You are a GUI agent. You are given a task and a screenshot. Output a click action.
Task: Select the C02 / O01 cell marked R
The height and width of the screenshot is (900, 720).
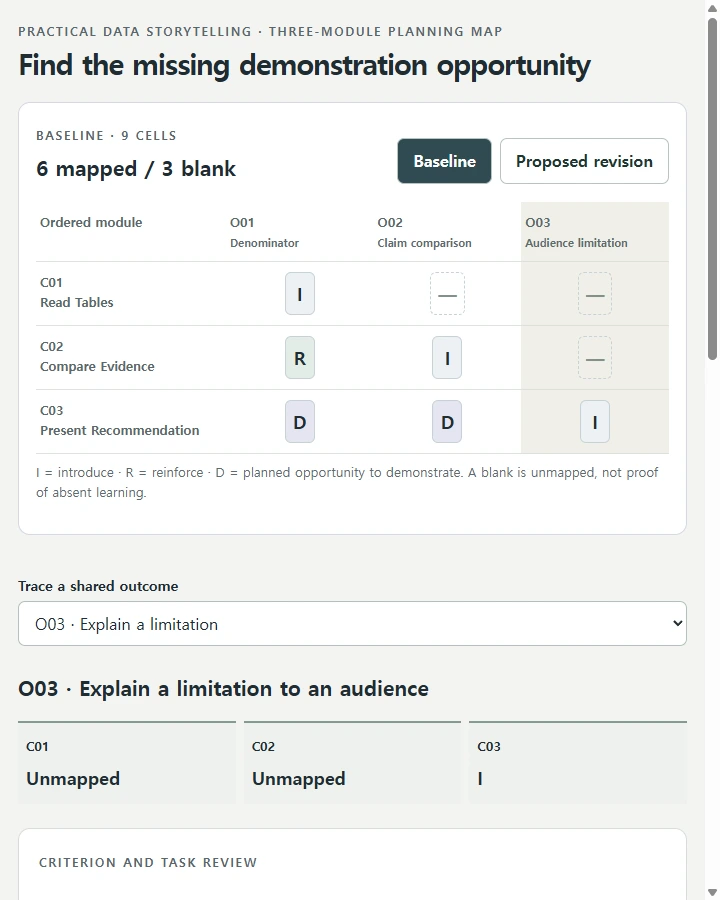click(x=300, y=358)
